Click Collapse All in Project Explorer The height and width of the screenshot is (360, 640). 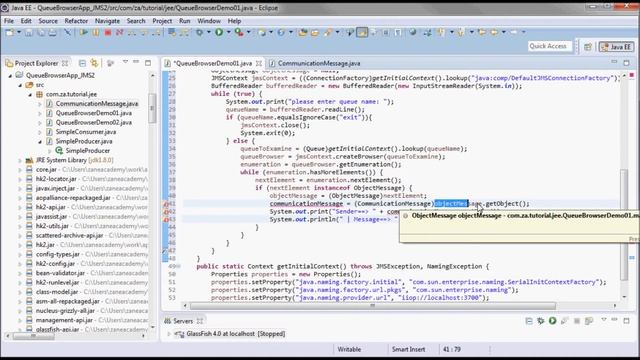pyautogui.click(x=82, y=63)
